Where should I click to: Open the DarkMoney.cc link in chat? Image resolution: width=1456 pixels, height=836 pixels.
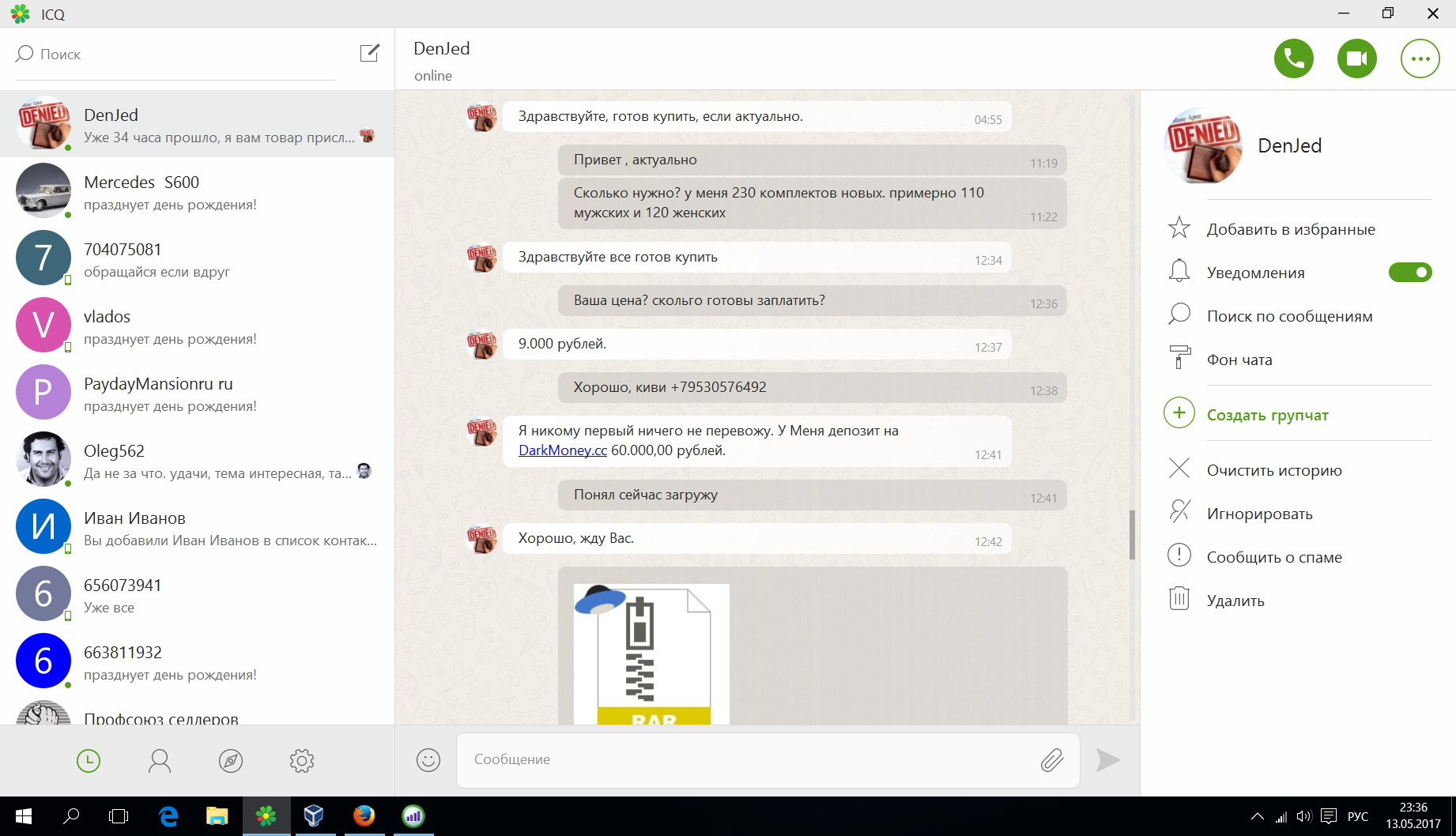click(x=563, y=450)
